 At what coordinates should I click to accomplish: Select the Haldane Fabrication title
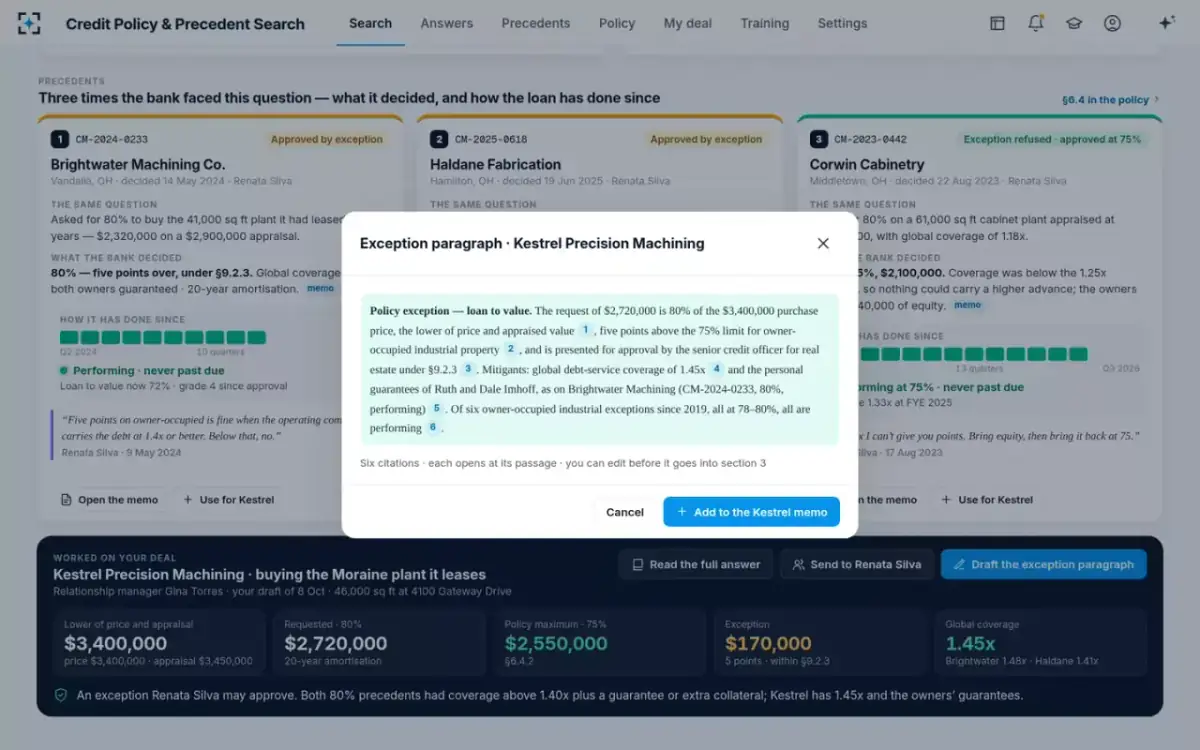[495, 164]
